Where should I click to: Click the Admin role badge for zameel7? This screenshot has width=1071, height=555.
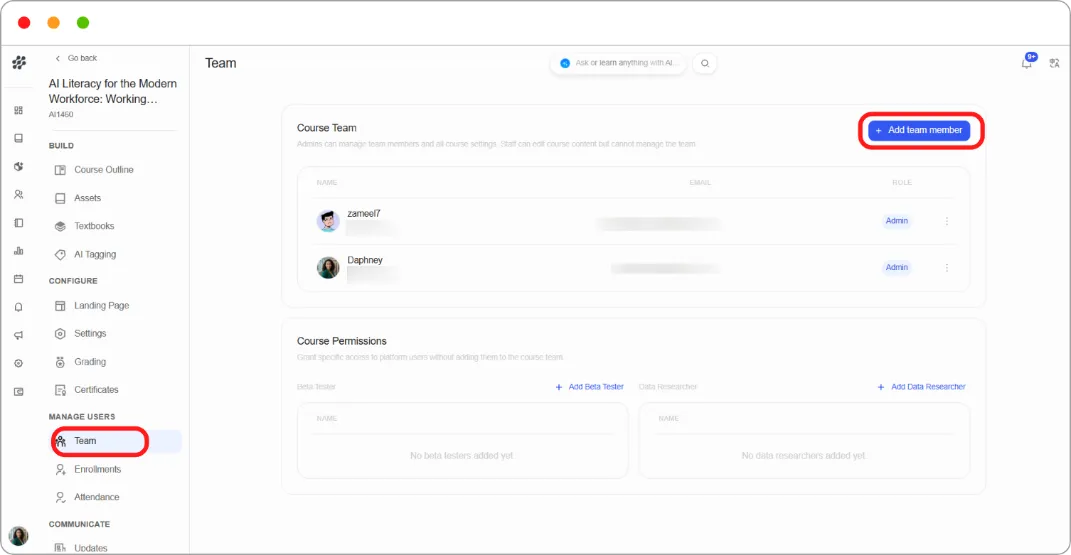[897, 220]
